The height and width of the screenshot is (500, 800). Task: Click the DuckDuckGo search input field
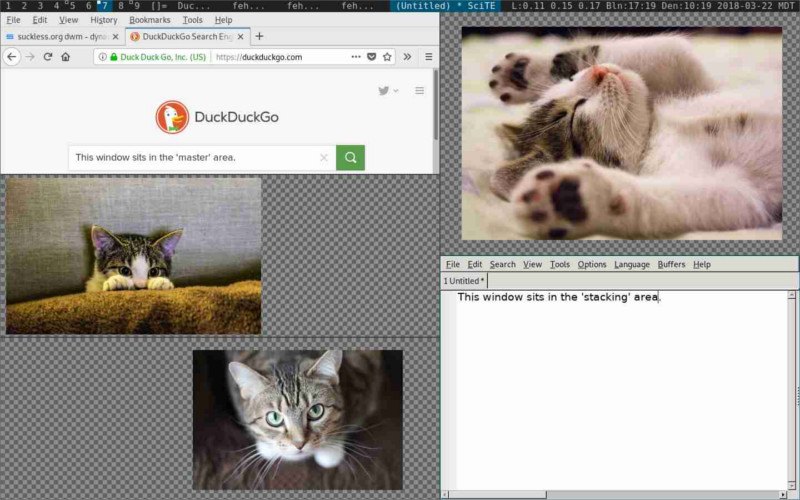[190, 157]
